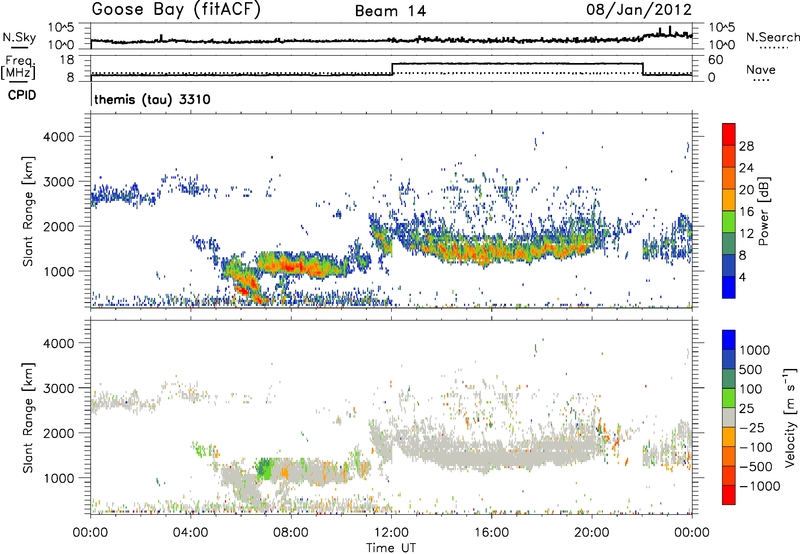This screenshot has height=554, width=800.
Task: Click the '60' Nave axis tick
Action: click(716, 60)
